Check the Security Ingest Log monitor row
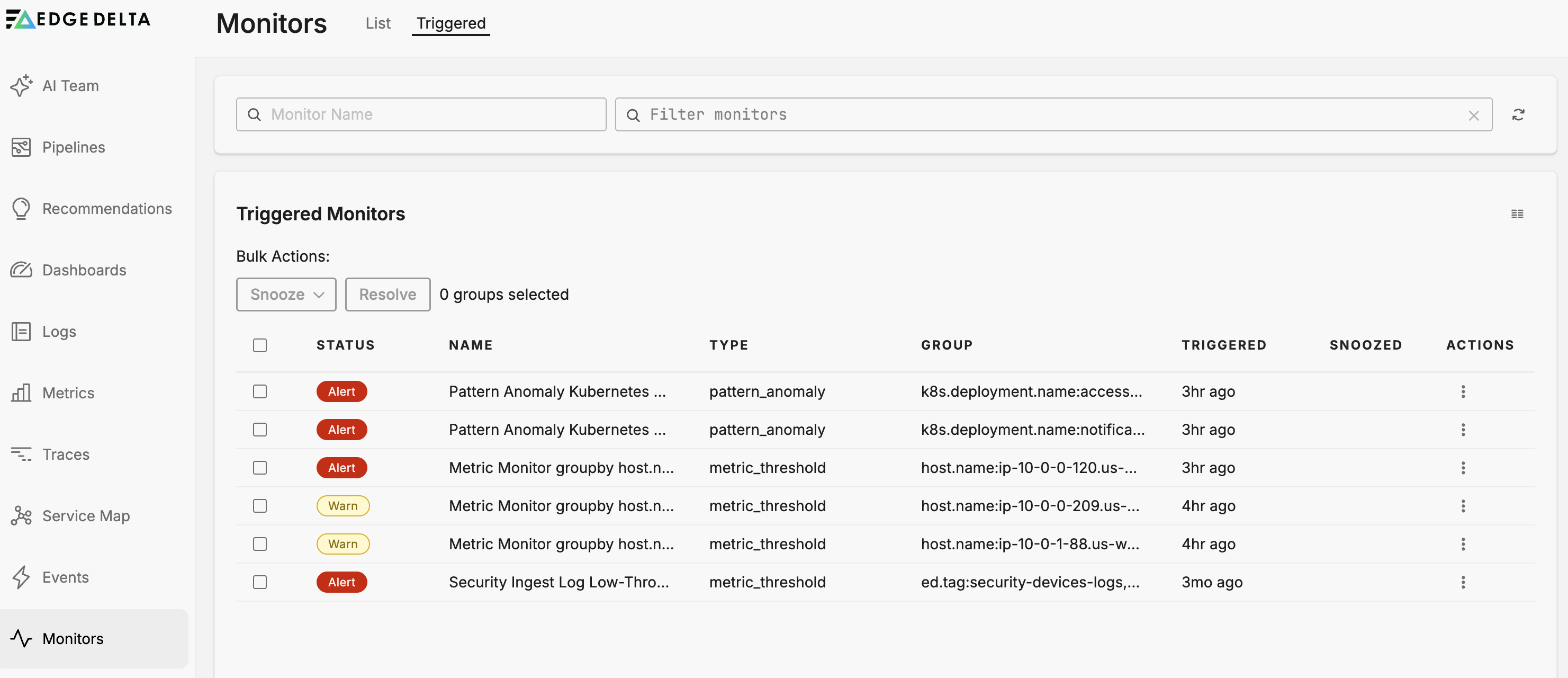 260,582
